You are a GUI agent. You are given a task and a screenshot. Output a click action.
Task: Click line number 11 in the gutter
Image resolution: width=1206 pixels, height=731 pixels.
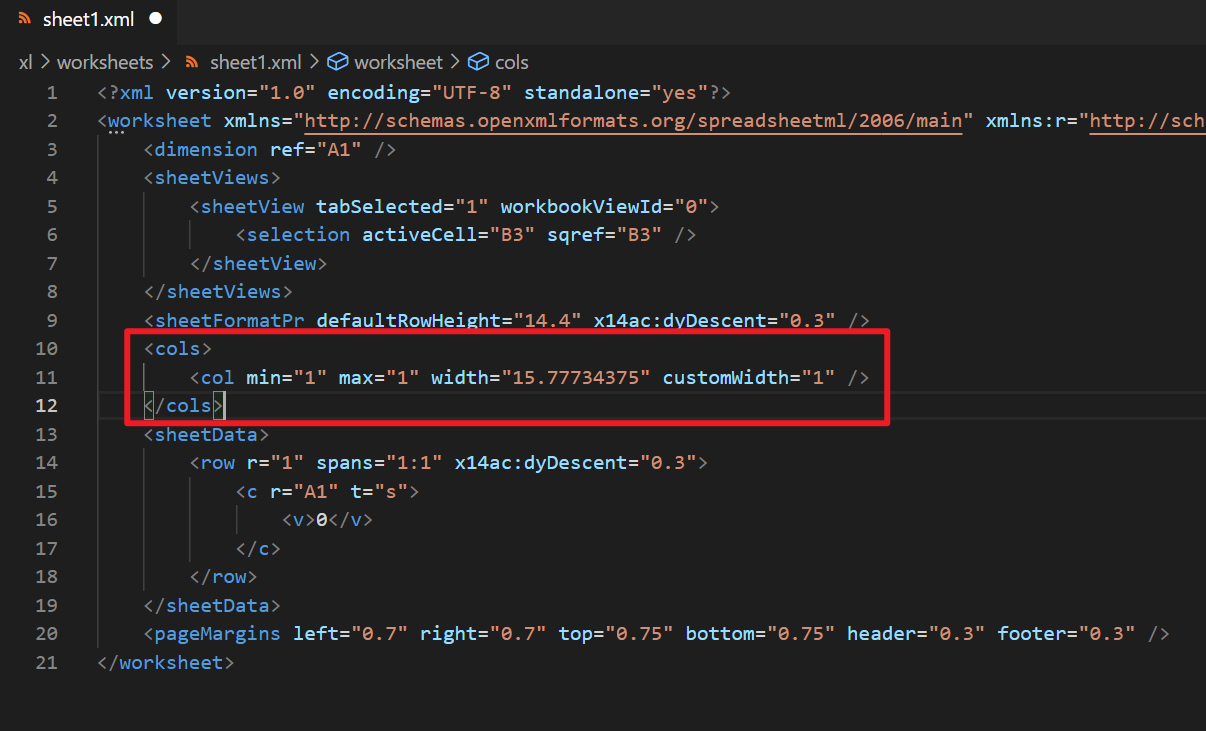(x=46, y=377)
